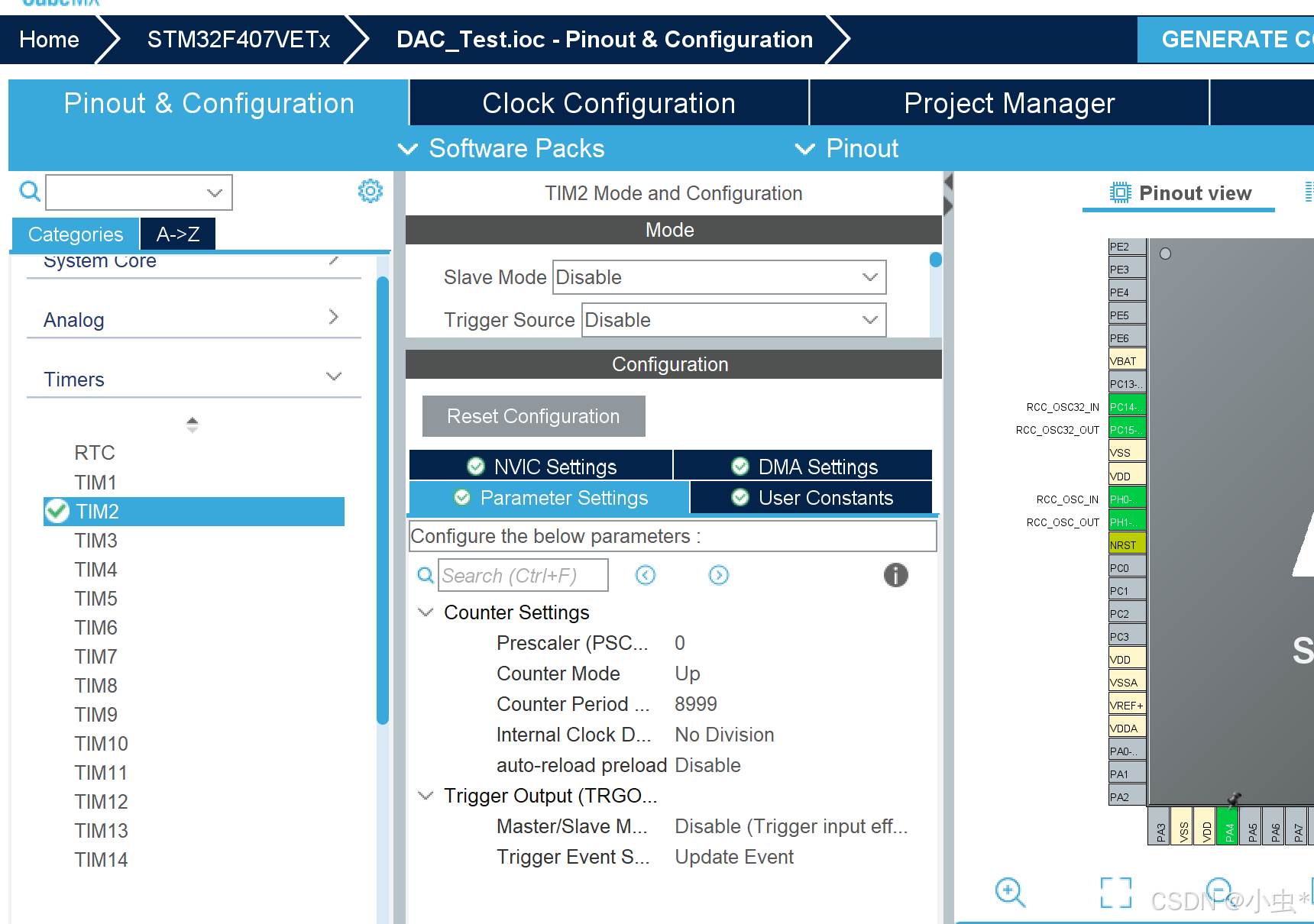Change Internal Clock Division value No Division
The image size is (1314, 924).
[x=724, y=735]
